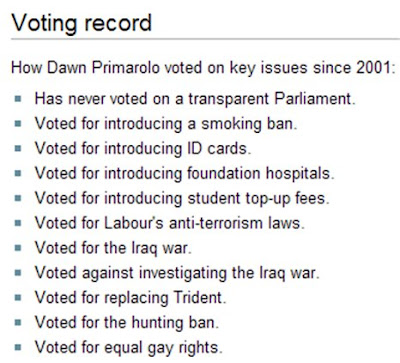Click bullet beside smoking ban item
400x363 pixels.
point(18,124)
